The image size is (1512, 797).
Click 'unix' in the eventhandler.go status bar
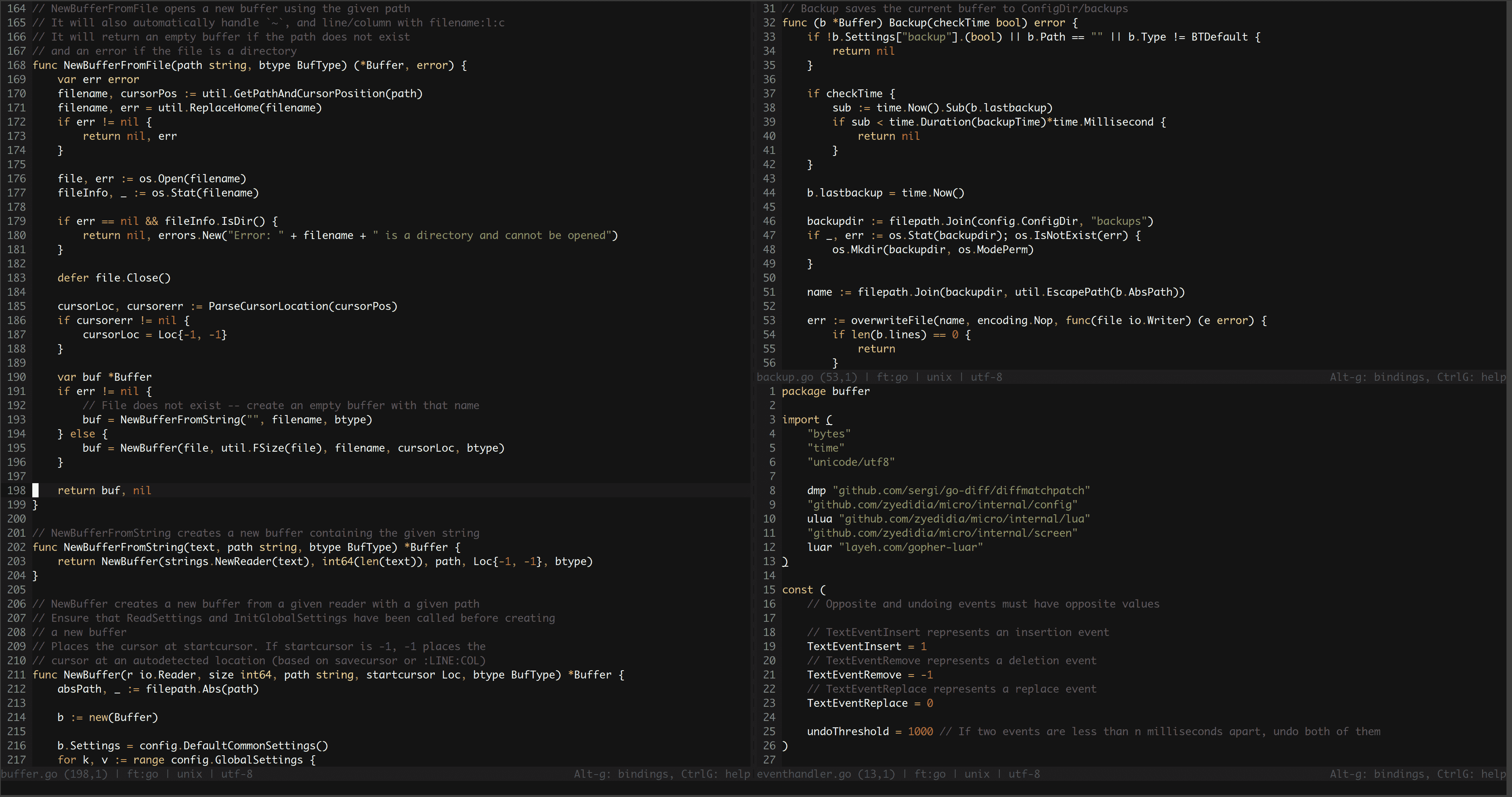tap(976, 774)
